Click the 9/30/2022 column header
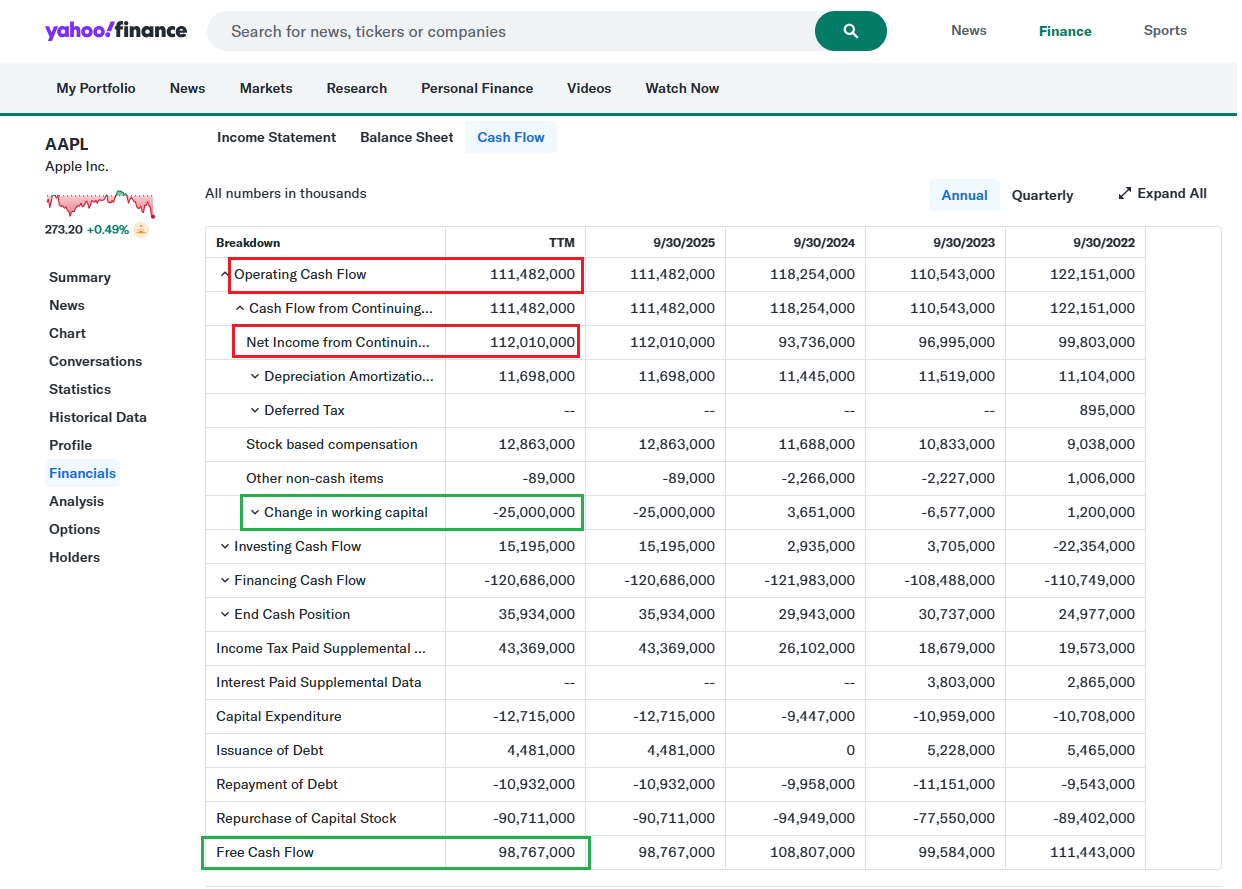 [1104, 243]
